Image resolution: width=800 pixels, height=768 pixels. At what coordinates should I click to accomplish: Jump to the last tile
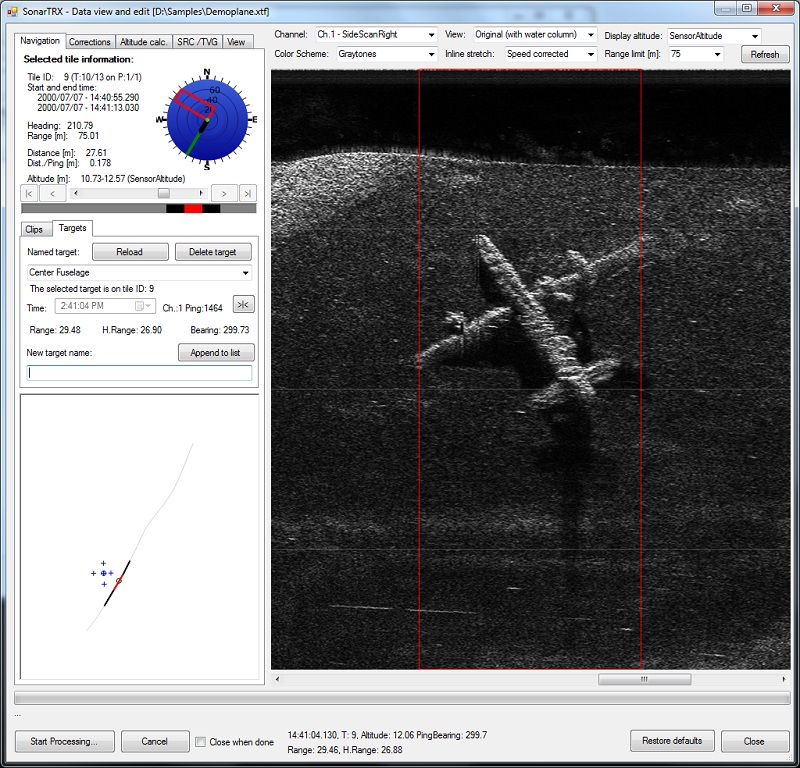pyautogui.click(x=247, y=193)
